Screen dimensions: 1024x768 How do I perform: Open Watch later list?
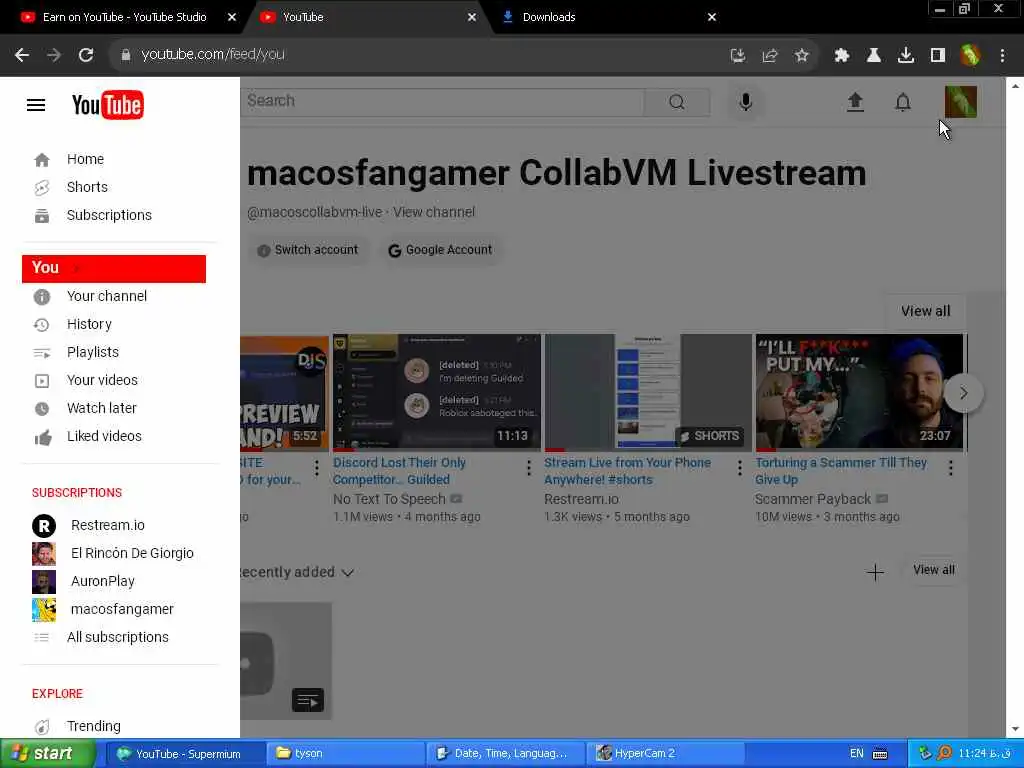click(101, 409)
